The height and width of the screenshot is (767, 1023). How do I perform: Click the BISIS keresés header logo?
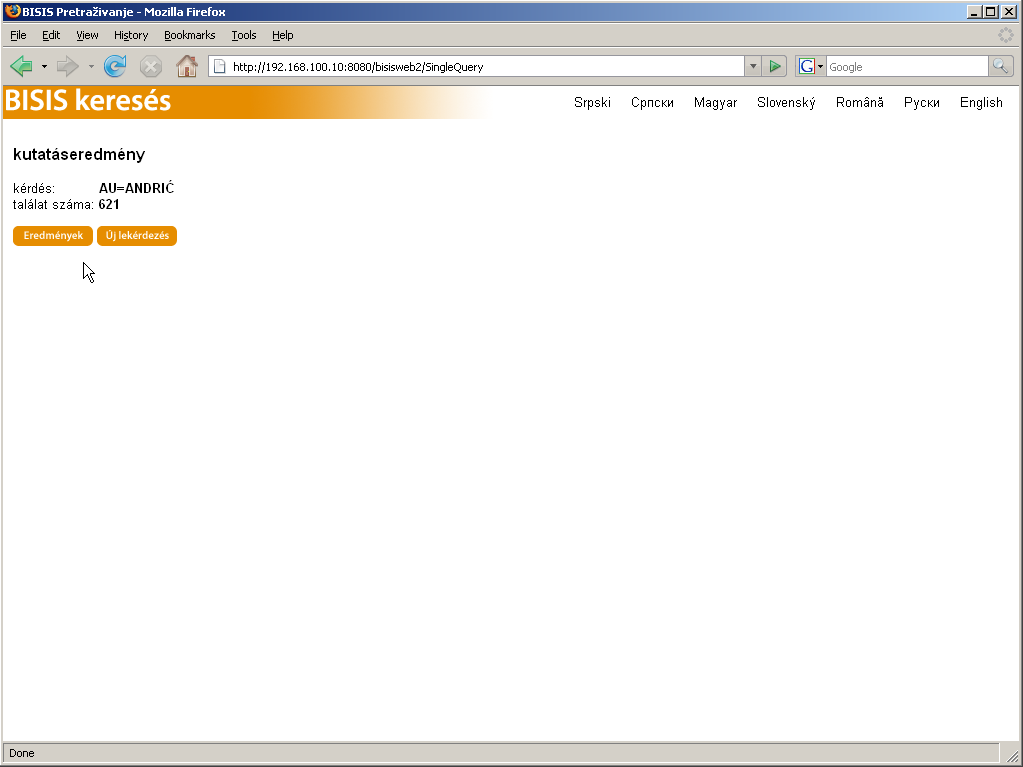[87, 101]
